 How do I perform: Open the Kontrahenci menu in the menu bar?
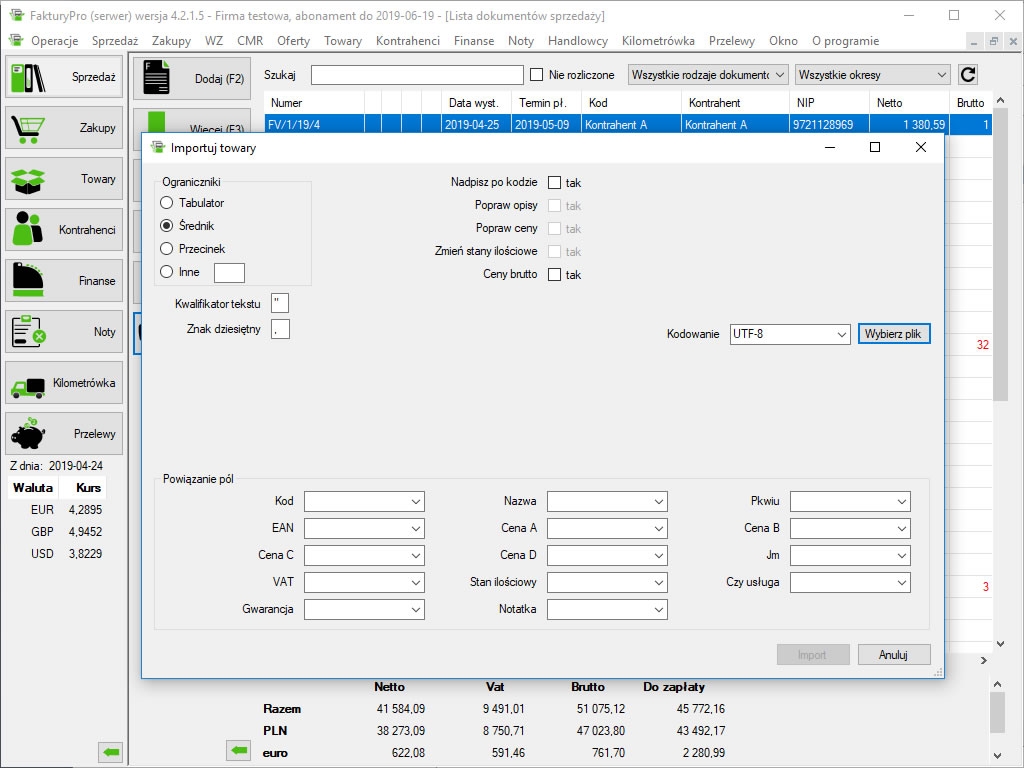point(407,41)
